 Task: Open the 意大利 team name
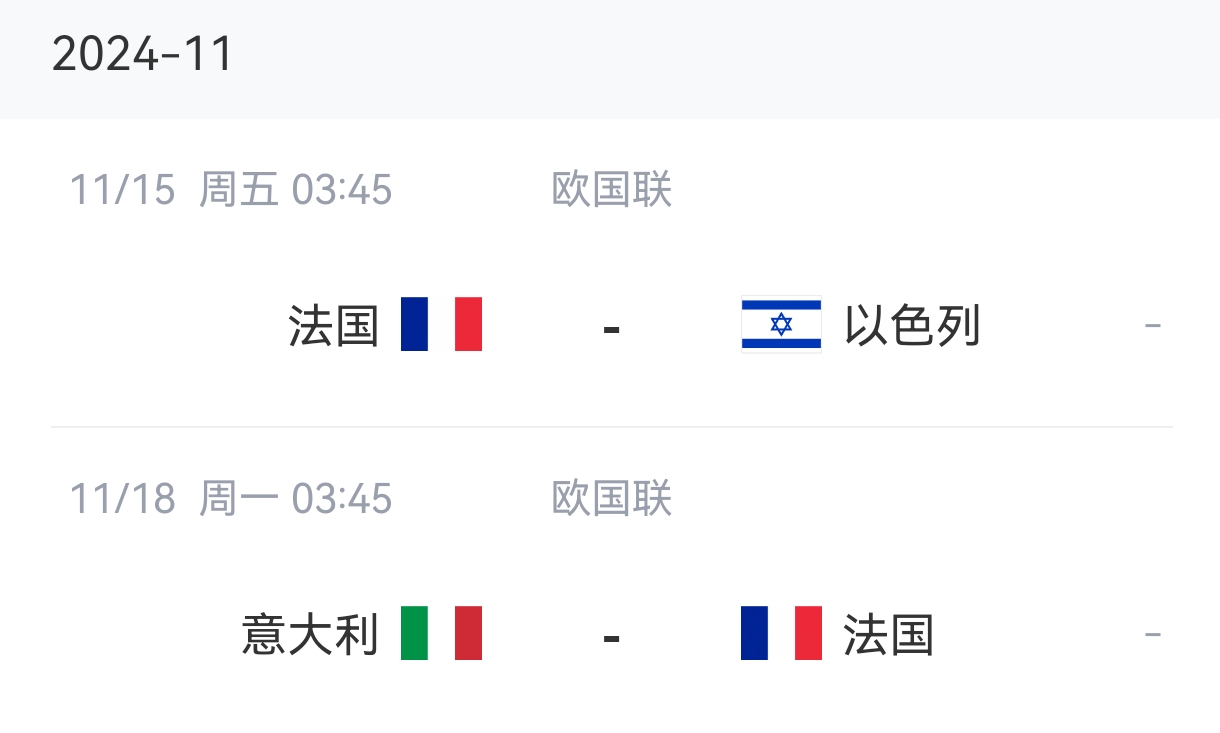(310, 635)
